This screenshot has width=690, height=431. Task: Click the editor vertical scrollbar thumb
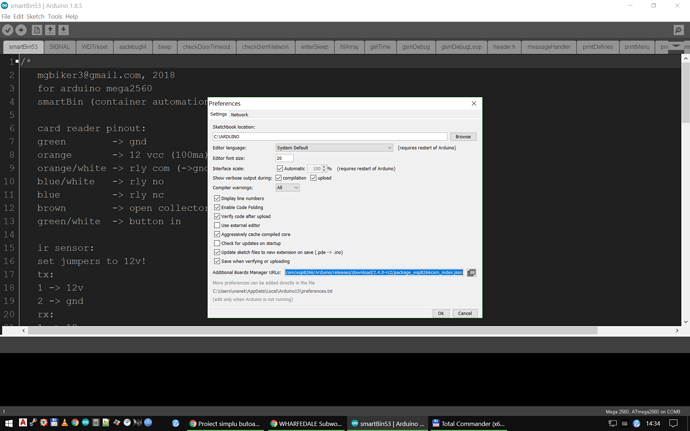(686, 92)
